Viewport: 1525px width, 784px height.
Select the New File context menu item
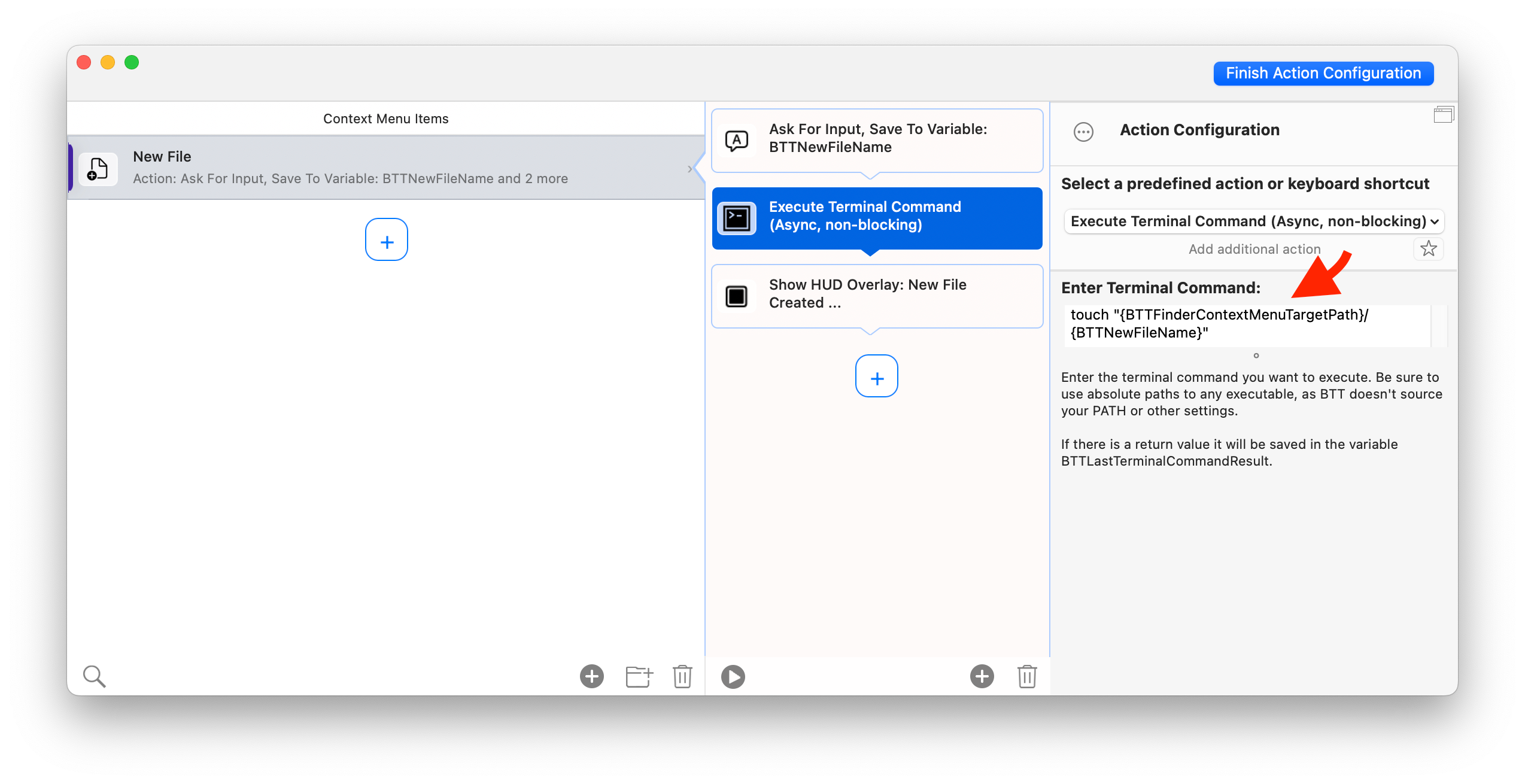tap(386, 168)
